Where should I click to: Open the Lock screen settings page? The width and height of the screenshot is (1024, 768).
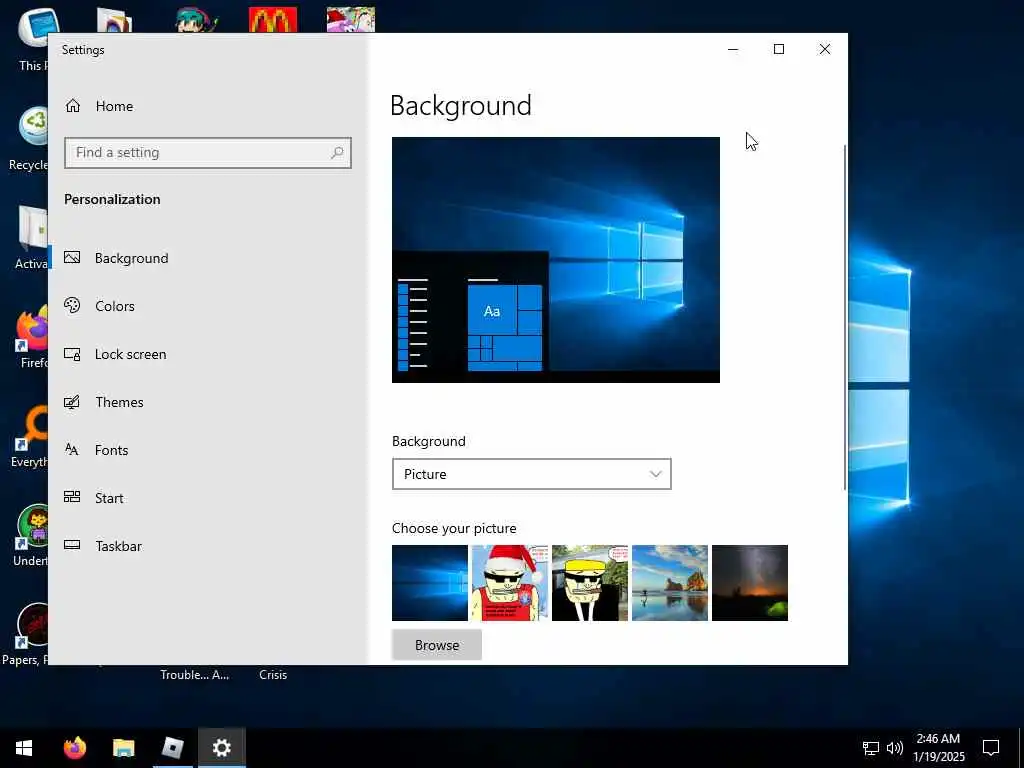pyautogui.click(x=131, y=354)
